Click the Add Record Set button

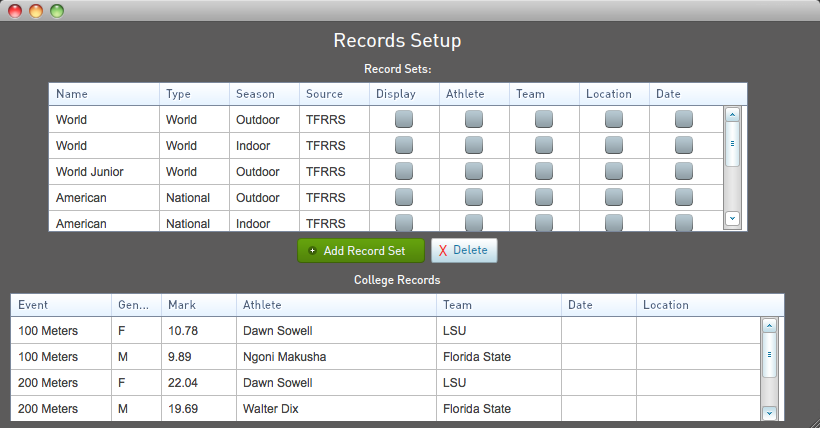(361, 251)
